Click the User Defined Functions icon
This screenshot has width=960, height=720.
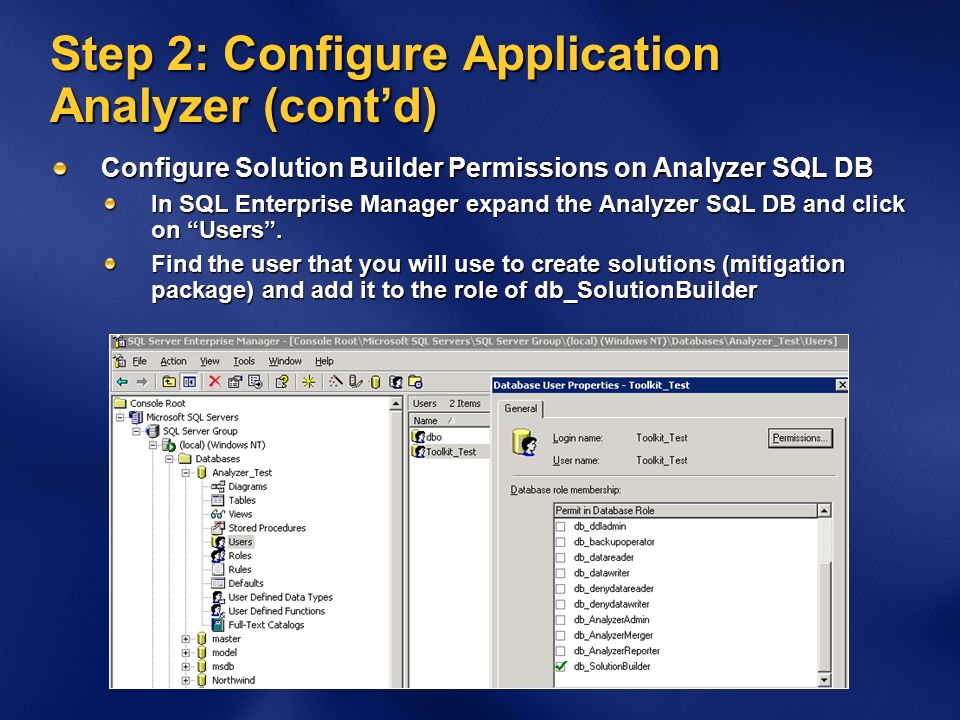(x=217, y=611)
